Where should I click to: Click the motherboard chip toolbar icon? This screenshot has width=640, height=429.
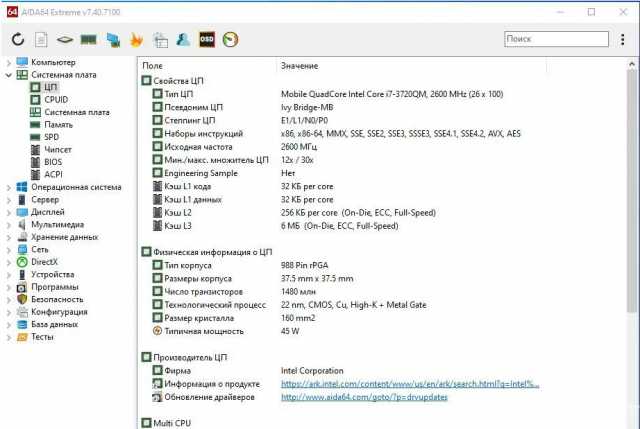[x=65, y=40]
